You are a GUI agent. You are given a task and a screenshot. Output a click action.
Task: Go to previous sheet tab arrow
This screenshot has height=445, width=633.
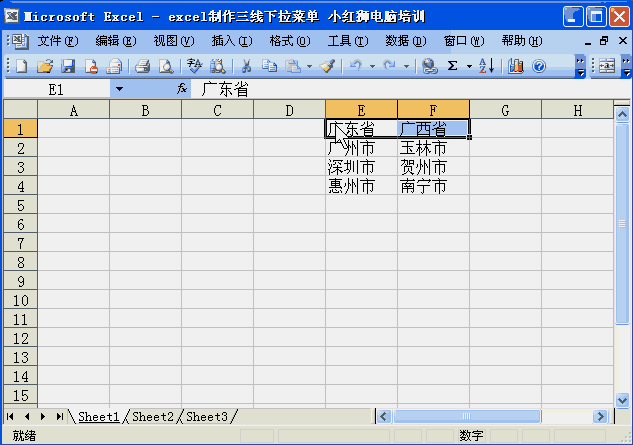27,416
